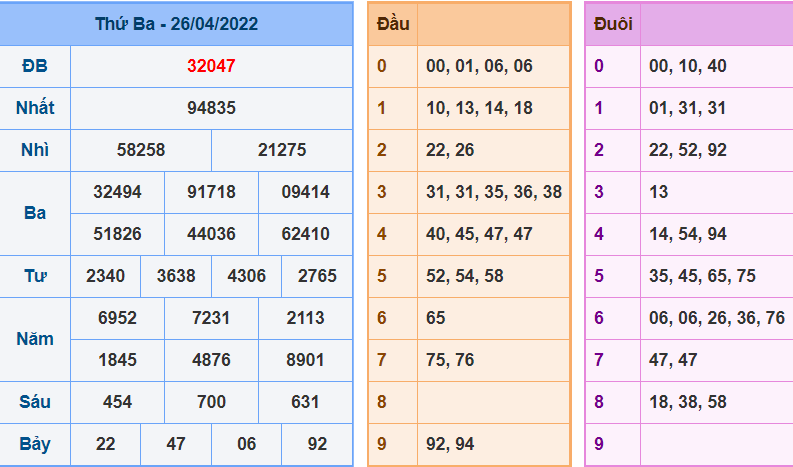Click the Sáu prize number 700

(x=211, y=402)
